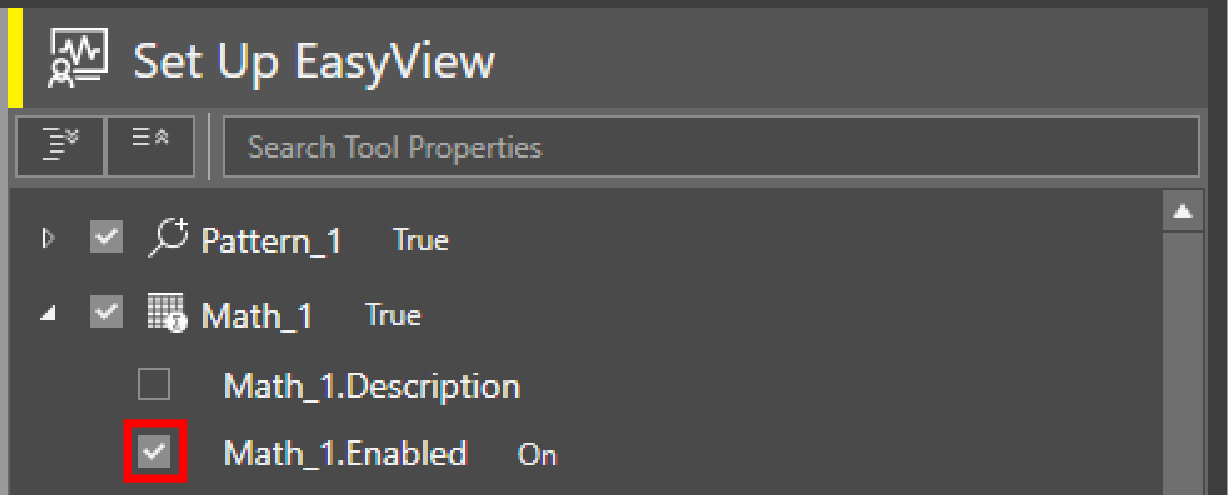Click the Math_1 calculator grid icon

click(x=168, y=314)
